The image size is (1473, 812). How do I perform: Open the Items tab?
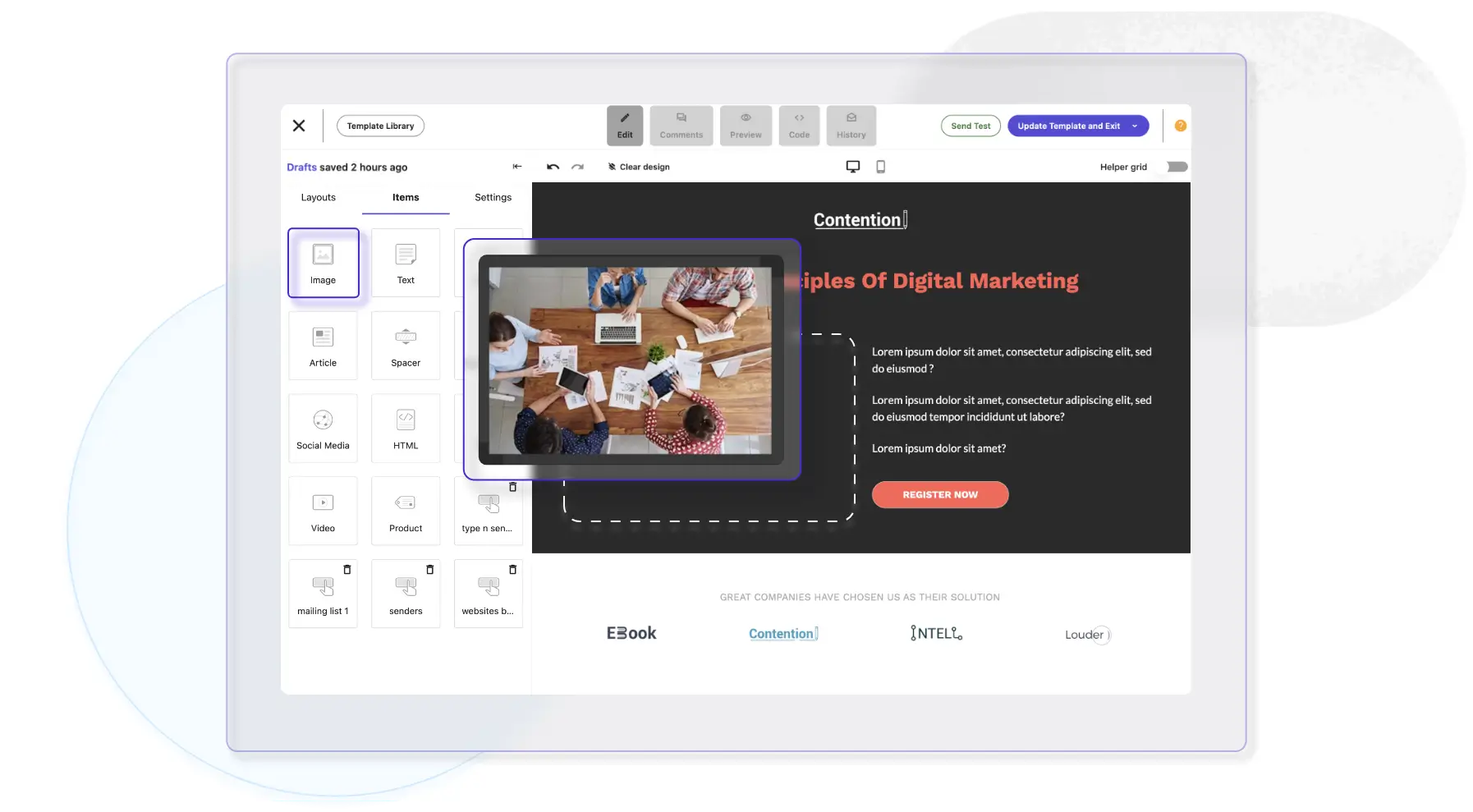(406, 197)
